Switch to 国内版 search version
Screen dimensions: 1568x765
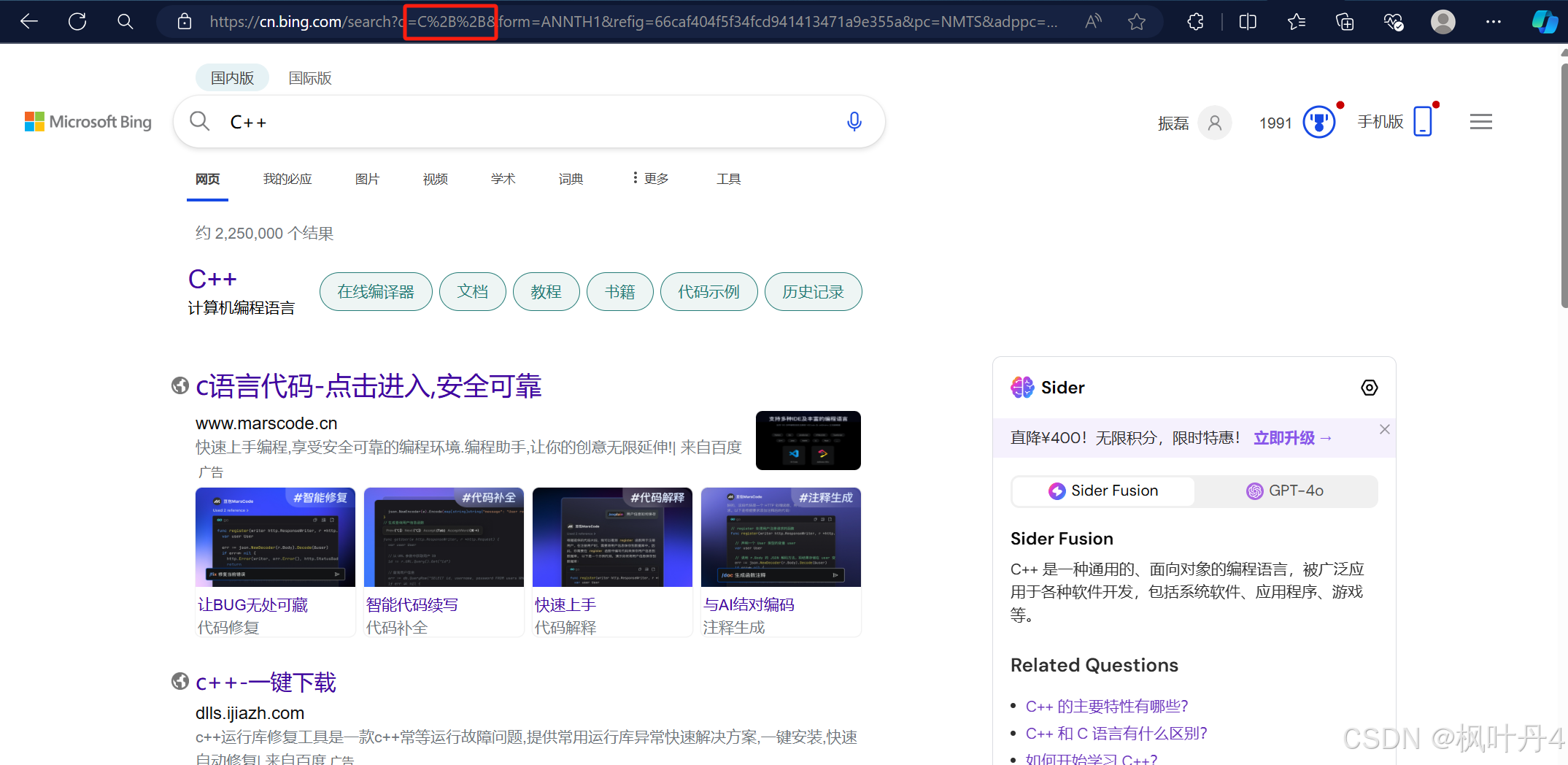[232, 78]
